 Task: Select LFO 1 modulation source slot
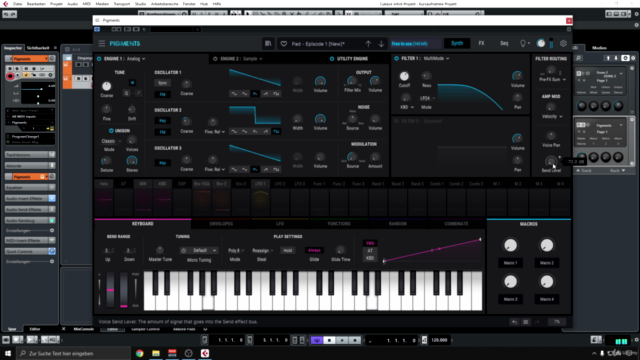coord(260,197)
